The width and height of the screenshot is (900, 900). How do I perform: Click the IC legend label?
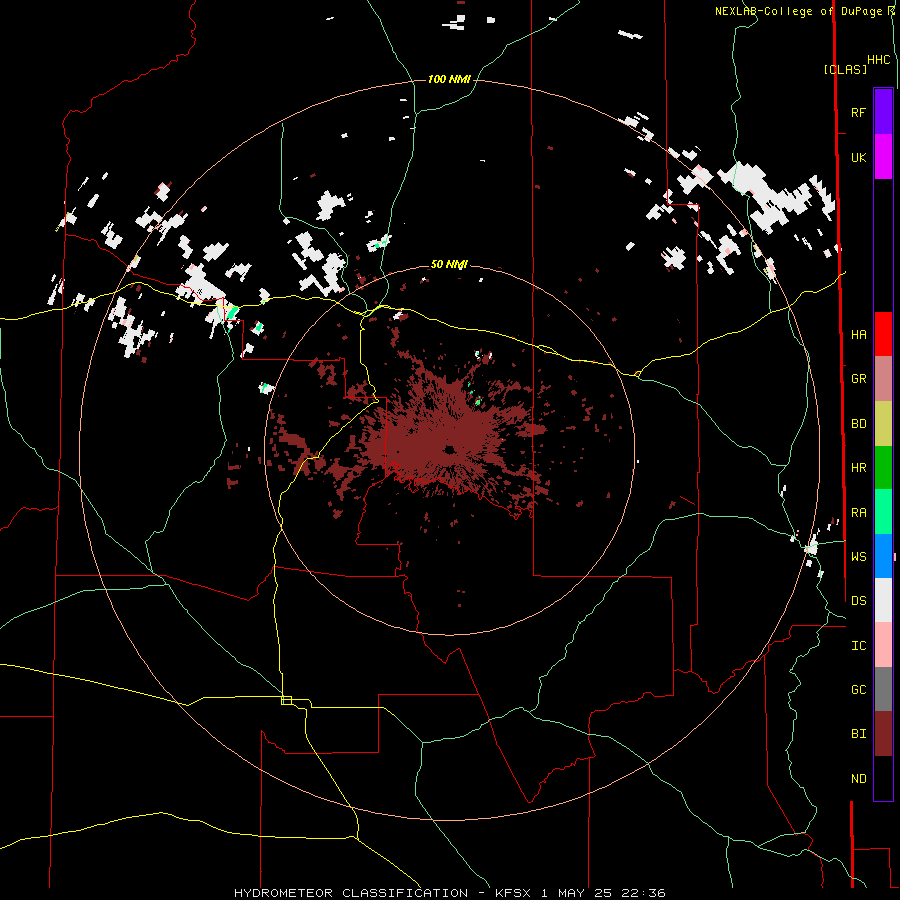point(859,646)
